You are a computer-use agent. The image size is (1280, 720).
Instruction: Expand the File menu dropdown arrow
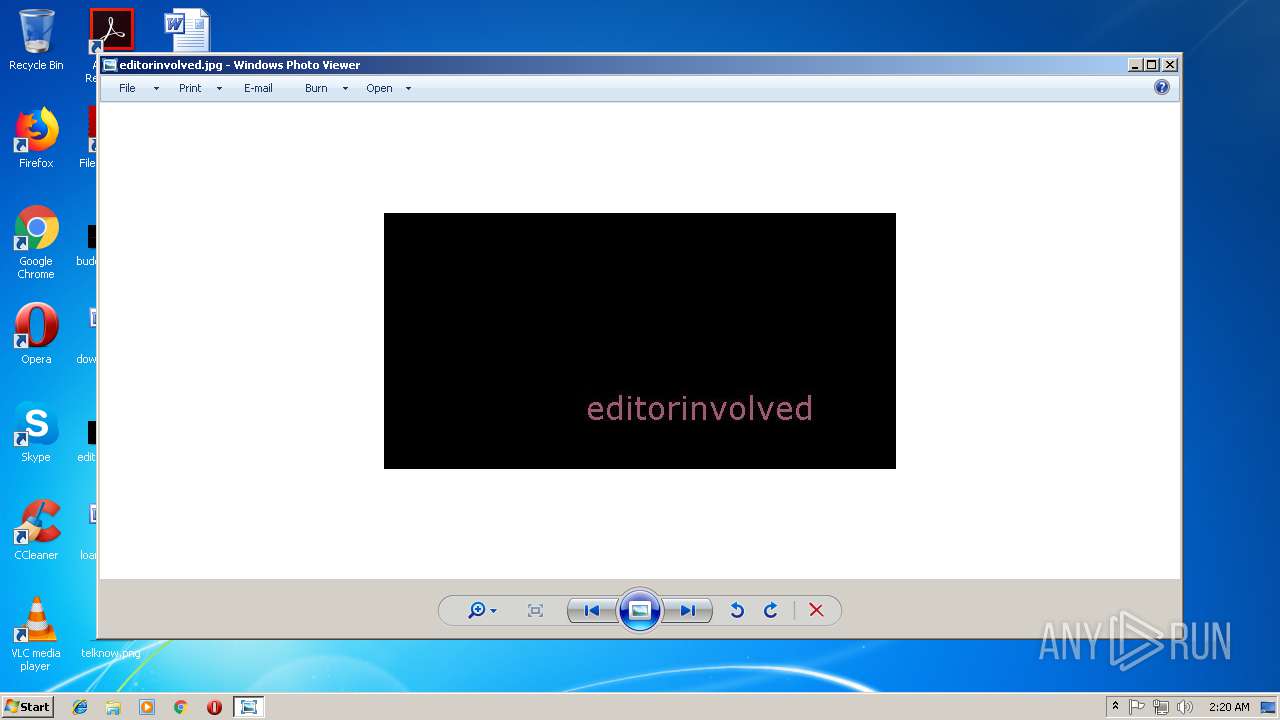click(x=156, y=89)
